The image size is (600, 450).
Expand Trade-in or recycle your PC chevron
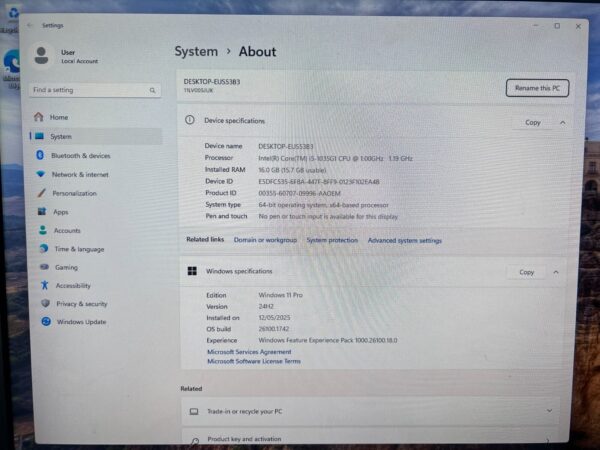point(549,411)
